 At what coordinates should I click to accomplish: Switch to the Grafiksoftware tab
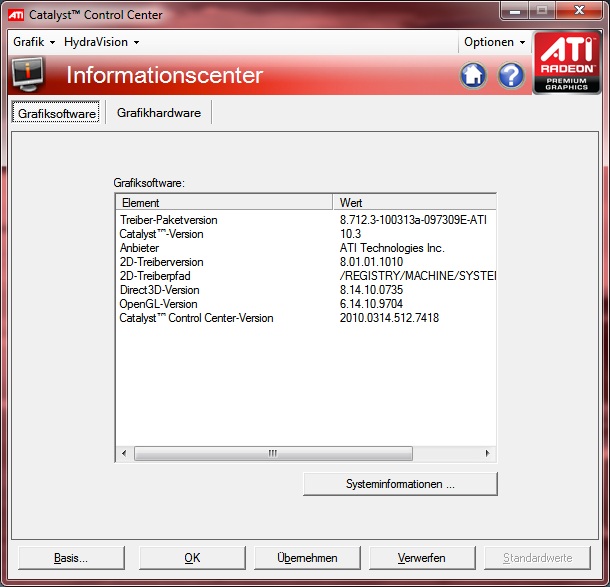coord(56,113)
